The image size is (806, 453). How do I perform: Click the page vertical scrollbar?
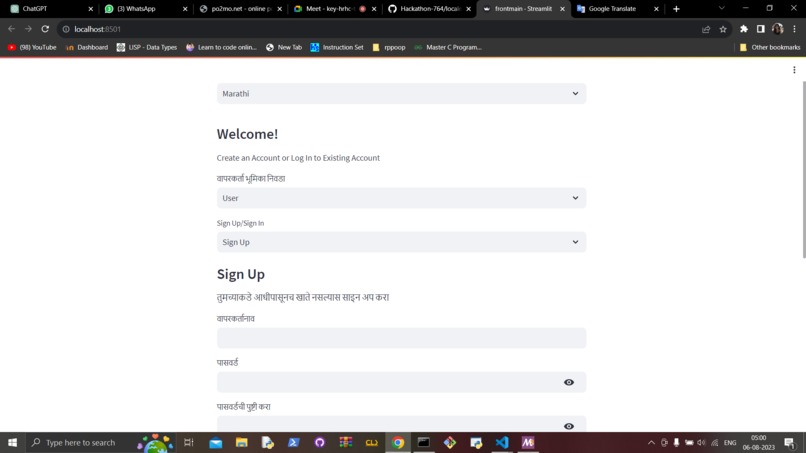(803, 170)
